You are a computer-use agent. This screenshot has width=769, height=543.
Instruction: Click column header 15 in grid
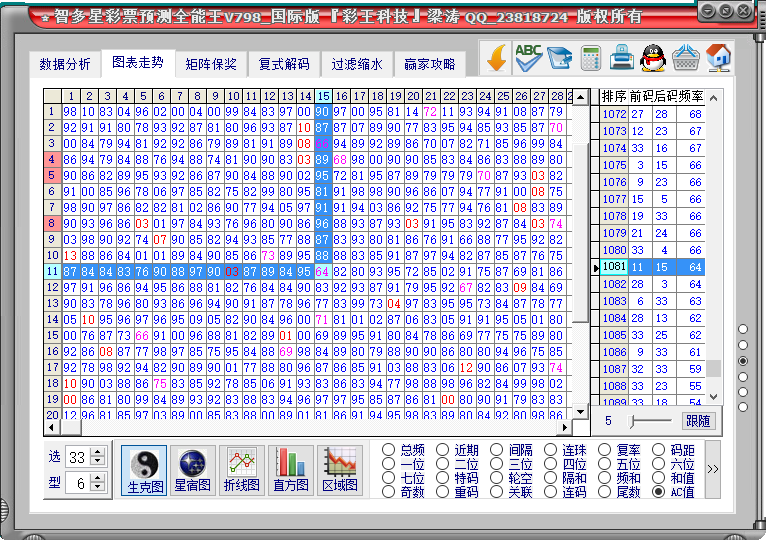[323, 96]
